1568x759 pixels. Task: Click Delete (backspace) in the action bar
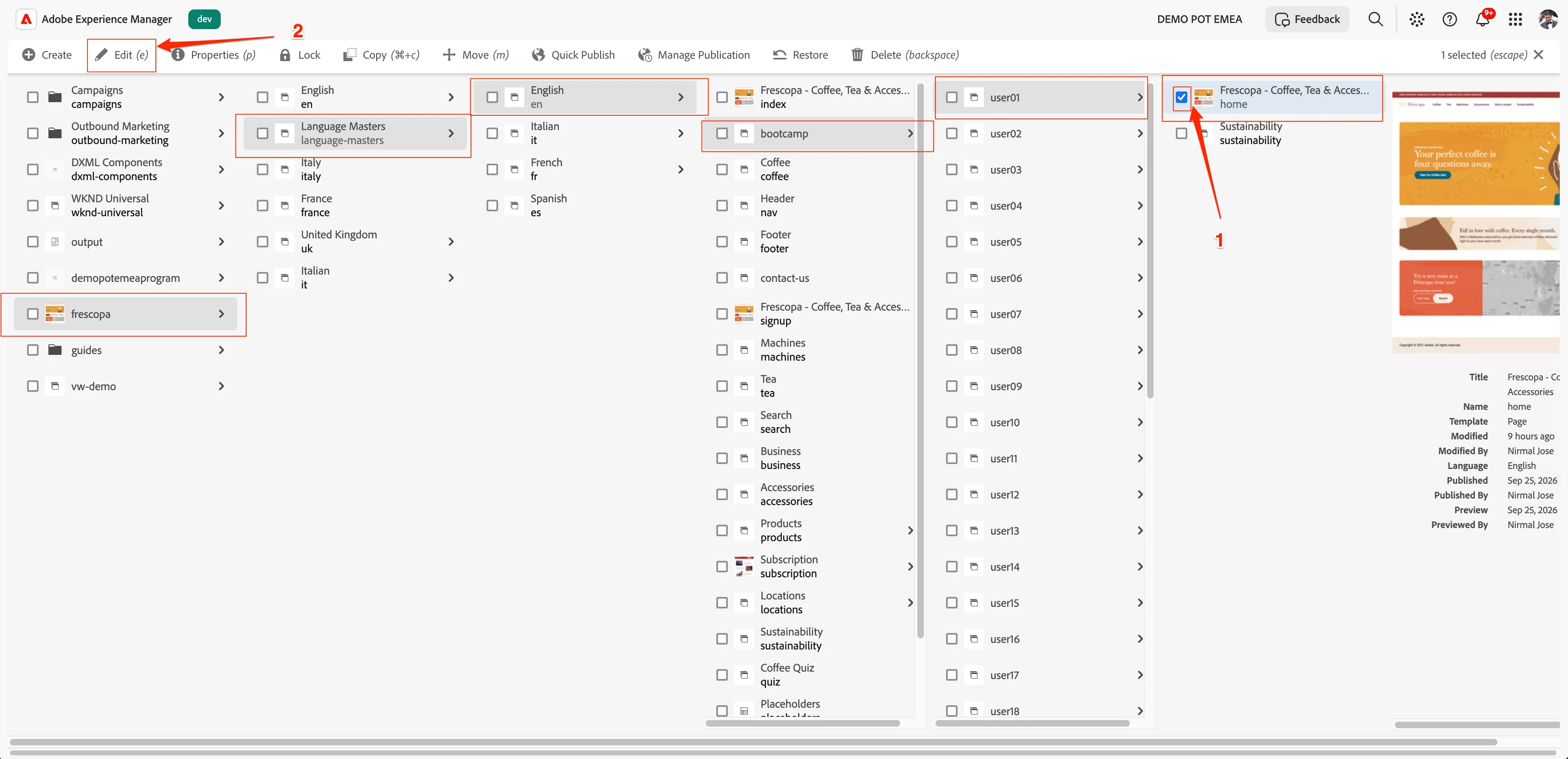point(905,55)
